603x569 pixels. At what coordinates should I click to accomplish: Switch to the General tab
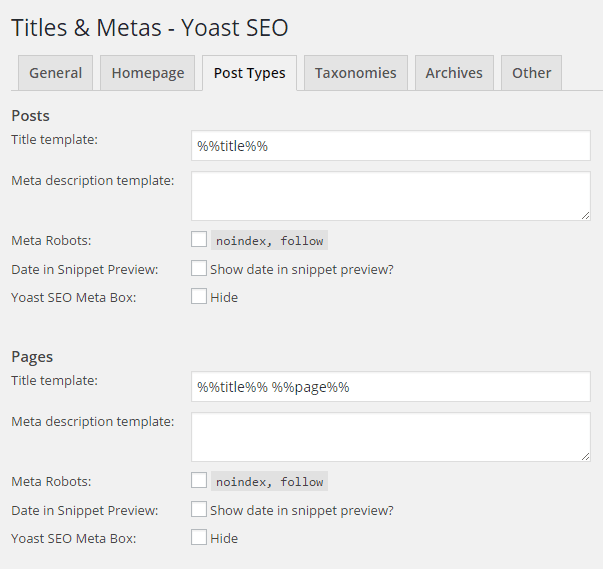click(56, 73)
